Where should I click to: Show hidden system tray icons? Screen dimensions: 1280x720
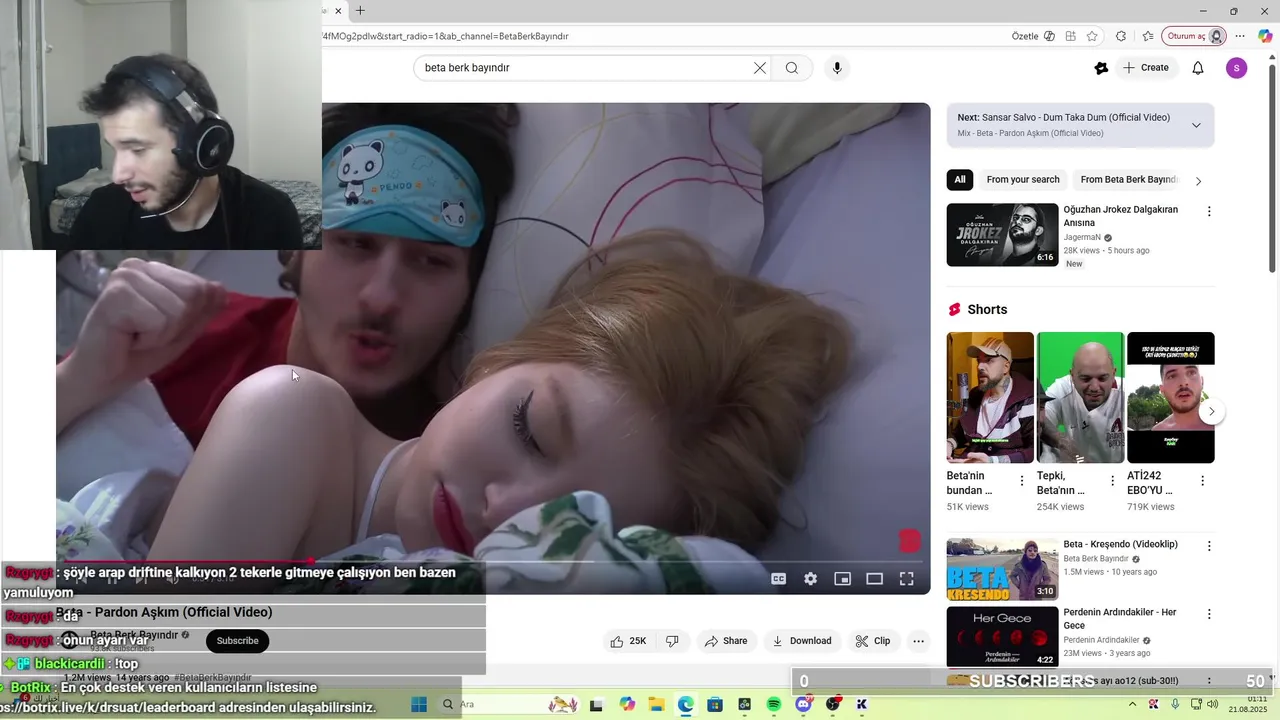[x=1135, y=705]
